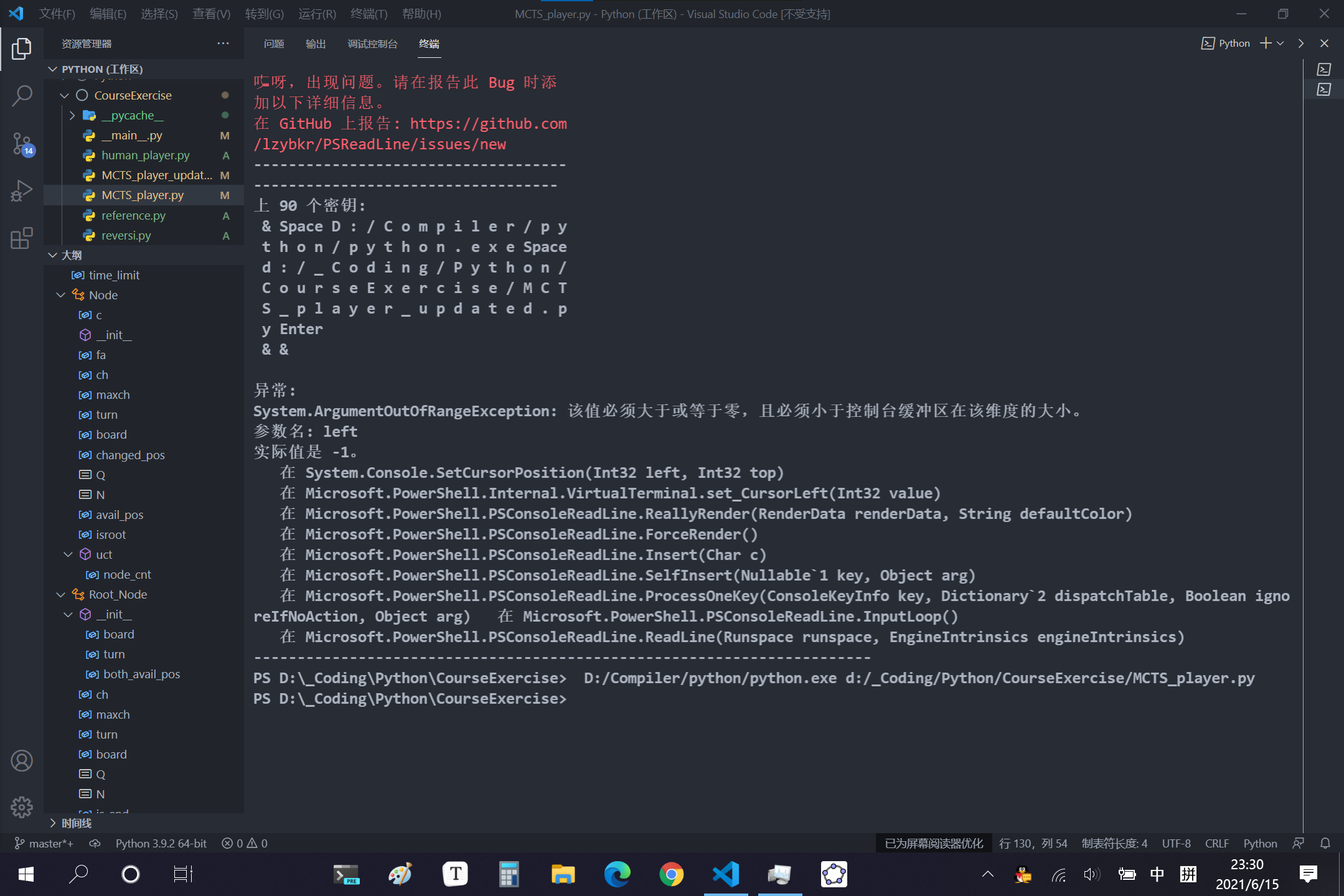The height and width of the screenshot is (896, 1344).
Task: Open the master*+ branch picker
Action: [44, 843]
